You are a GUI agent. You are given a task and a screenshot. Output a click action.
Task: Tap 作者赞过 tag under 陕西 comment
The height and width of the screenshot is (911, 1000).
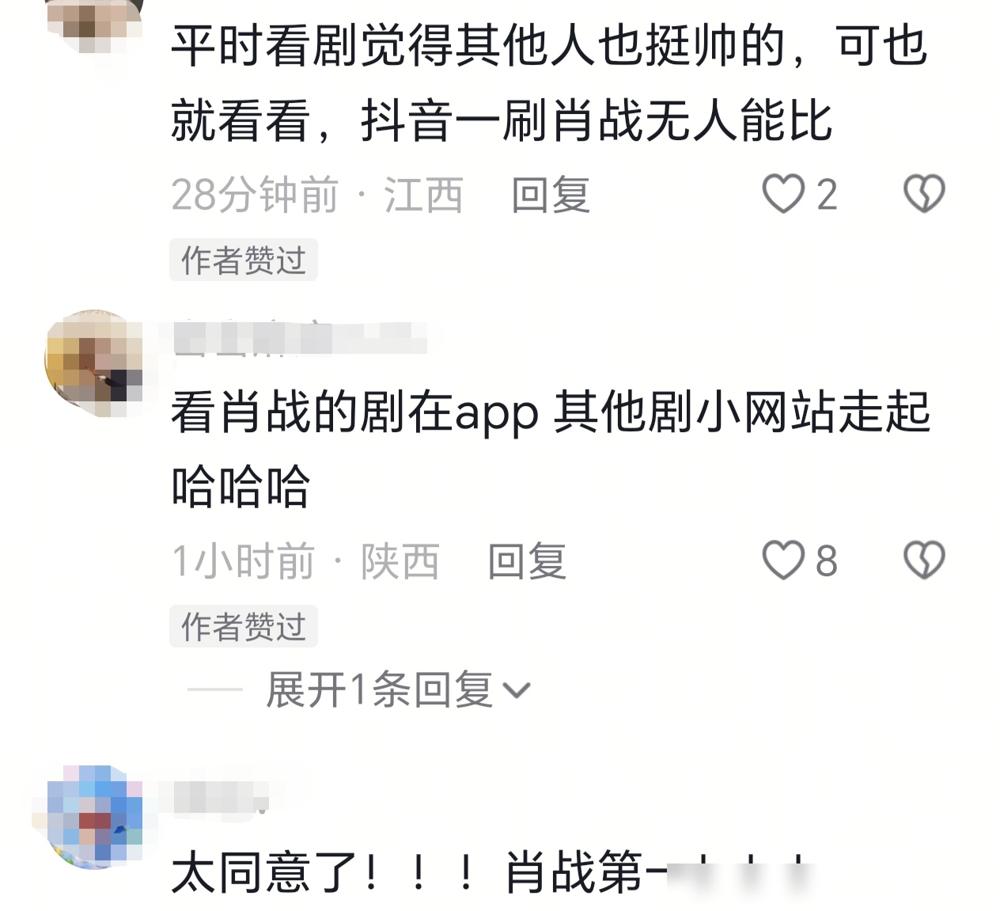pyautogui.click(x=243, y=626)
